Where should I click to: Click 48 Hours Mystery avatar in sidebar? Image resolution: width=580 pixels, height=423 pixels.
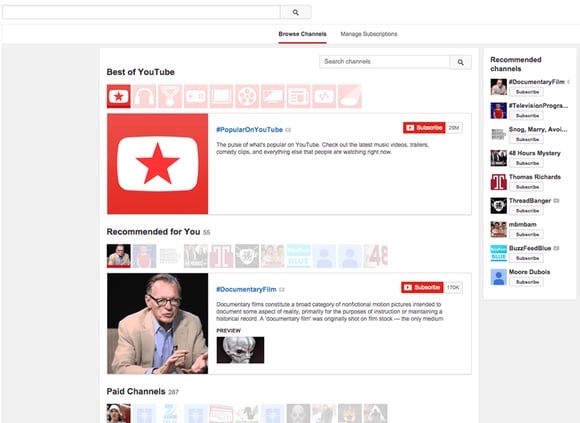pos(499,158)
